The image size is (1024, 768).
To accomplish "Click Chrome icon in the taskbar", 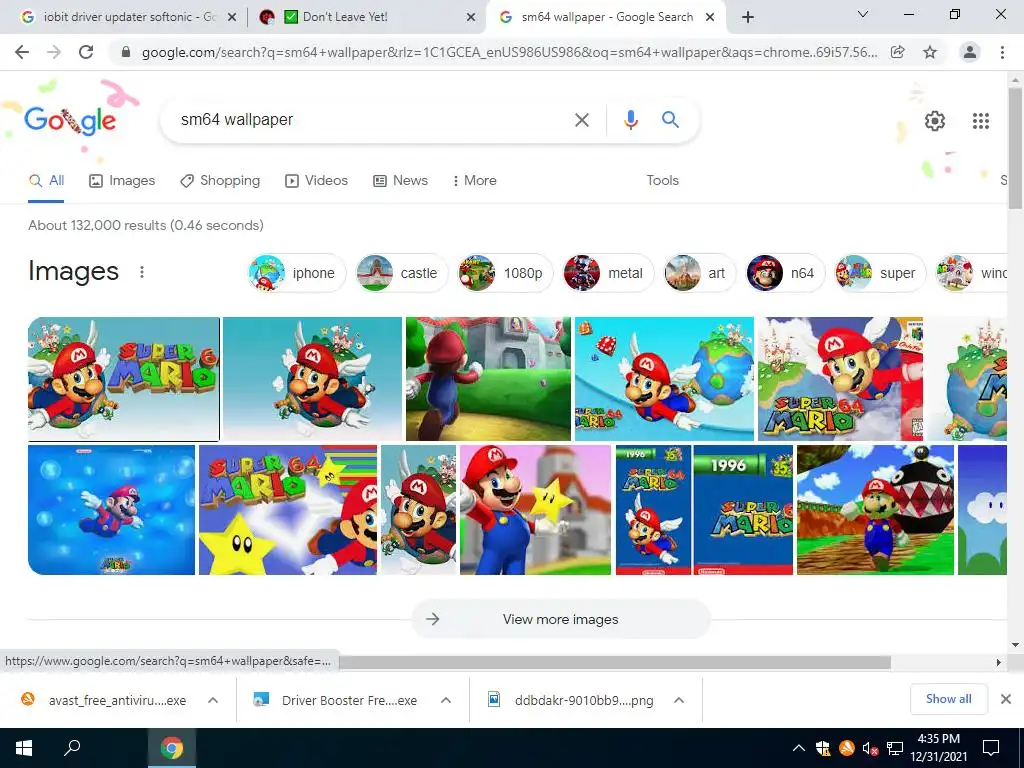I will click(x=172, y=748).
